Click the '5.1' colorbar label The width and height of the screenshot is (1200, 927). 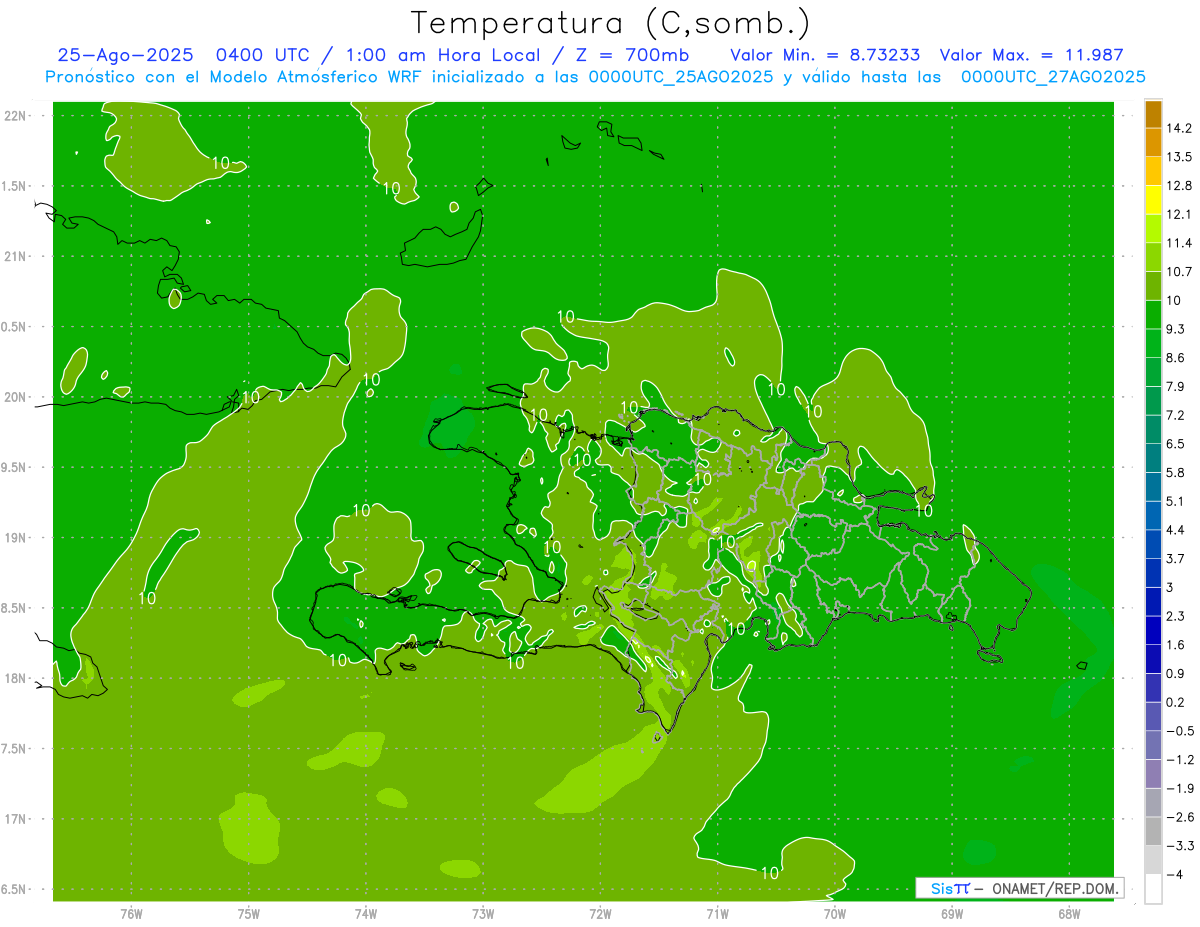coord(1176,501)
